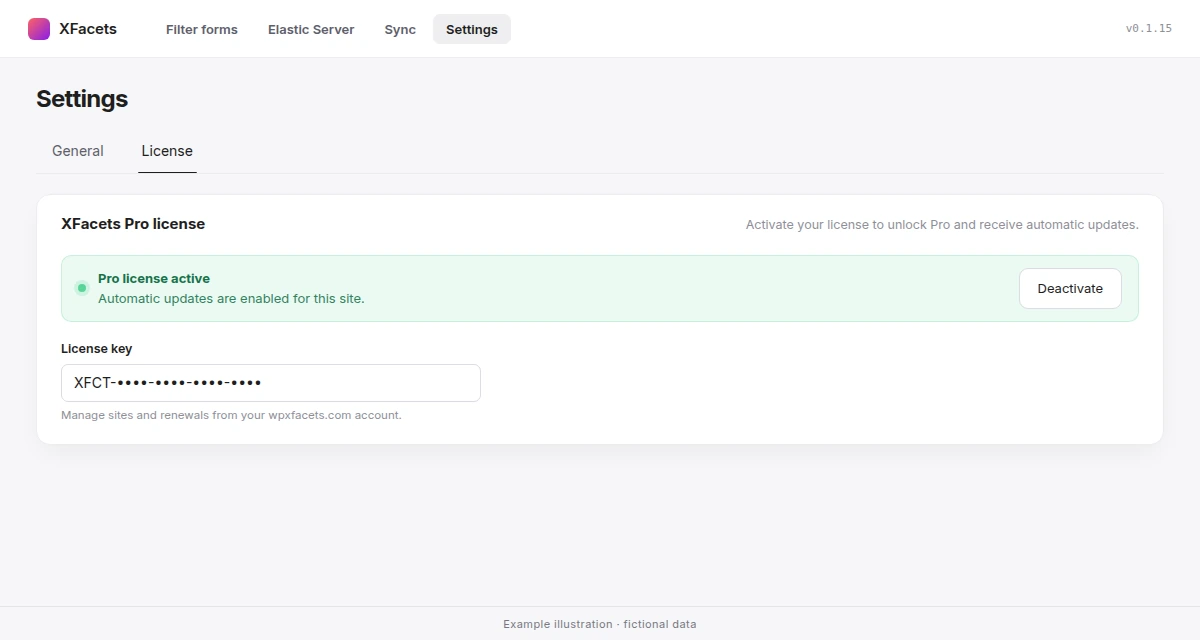Go to Elastic Server page
1200x640 pixels.
311,29
